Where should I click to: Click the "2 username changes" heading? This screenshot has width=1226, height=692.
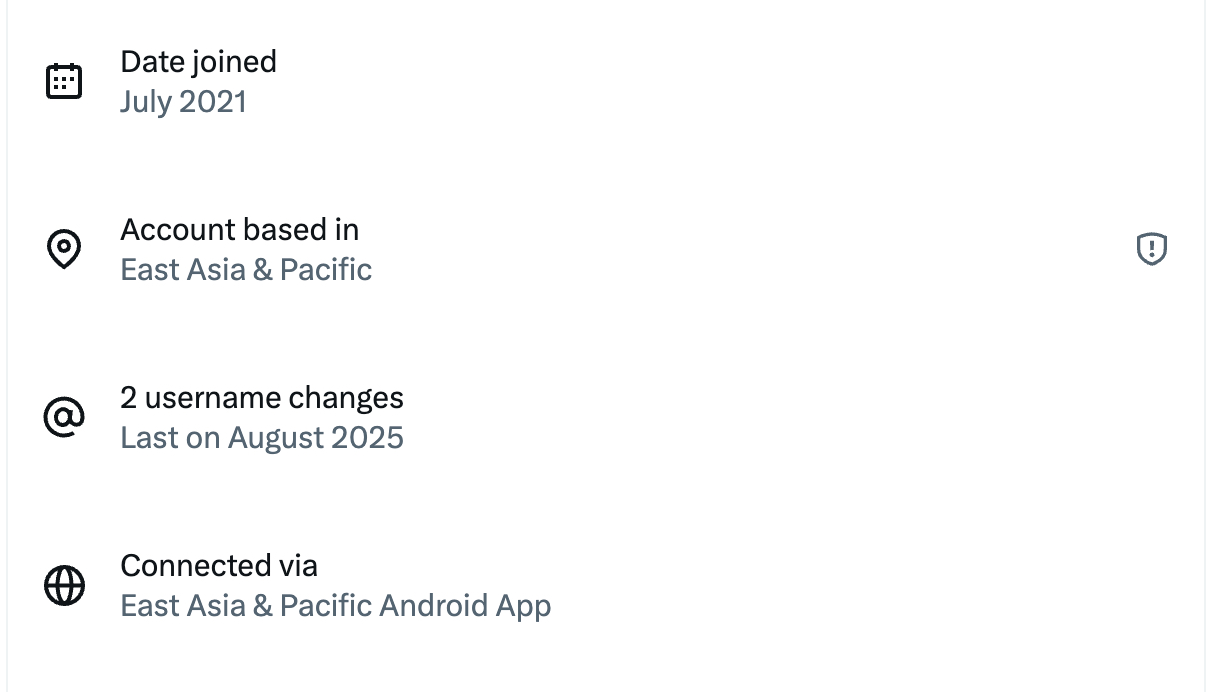(x=262, y=398)
